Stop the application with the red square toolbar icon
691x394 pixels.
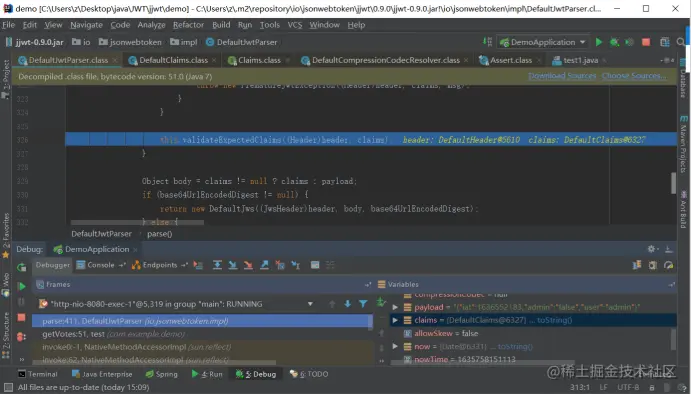[646, 42]
